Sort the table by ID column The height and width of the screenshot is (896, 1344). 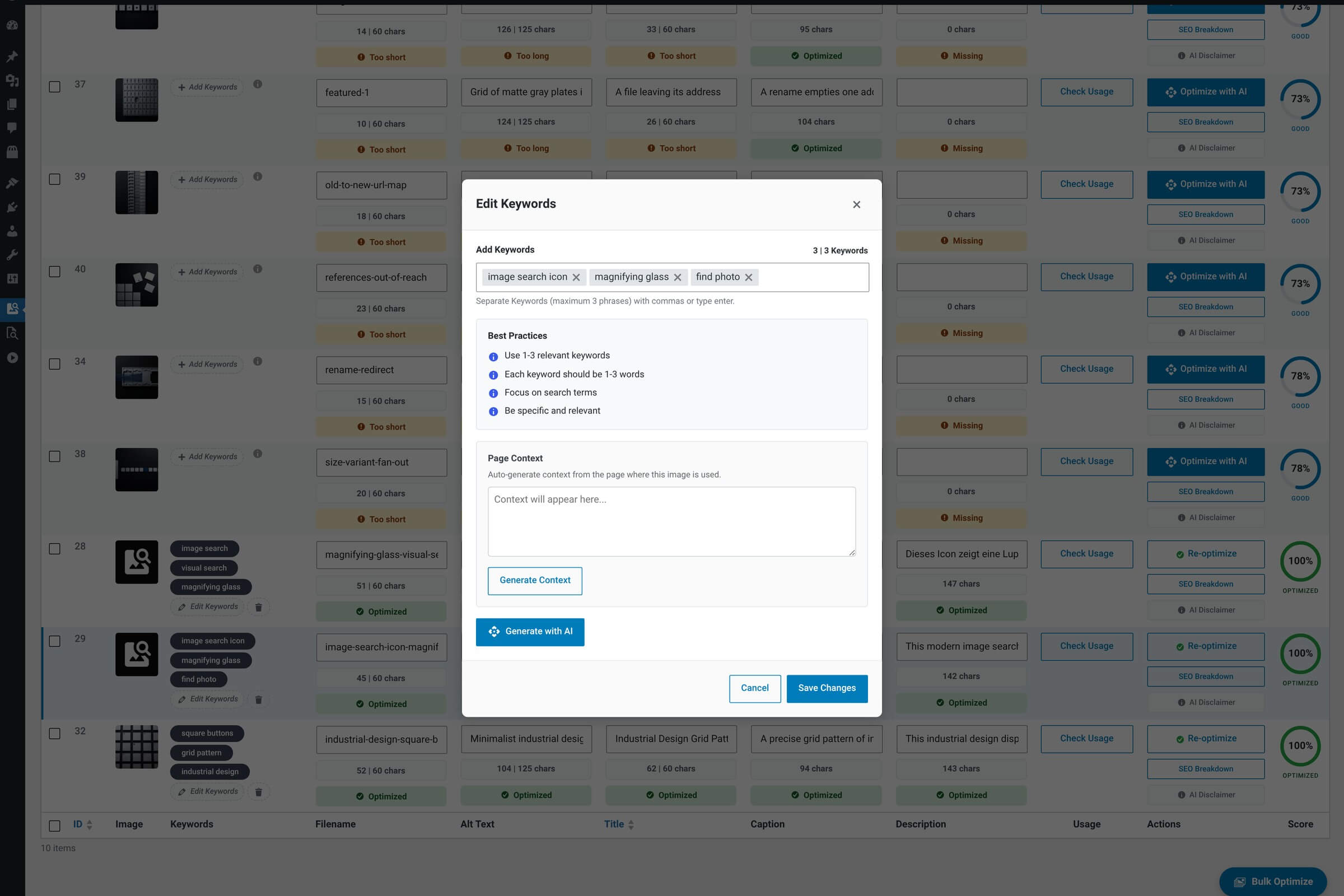[x=82, y=824]
